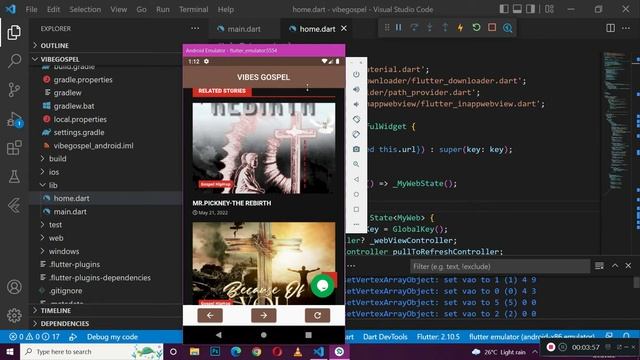Viewport: 640px width, 360px height.
Task: Click Step Out in debug toolbar
Action: point(445,27)
